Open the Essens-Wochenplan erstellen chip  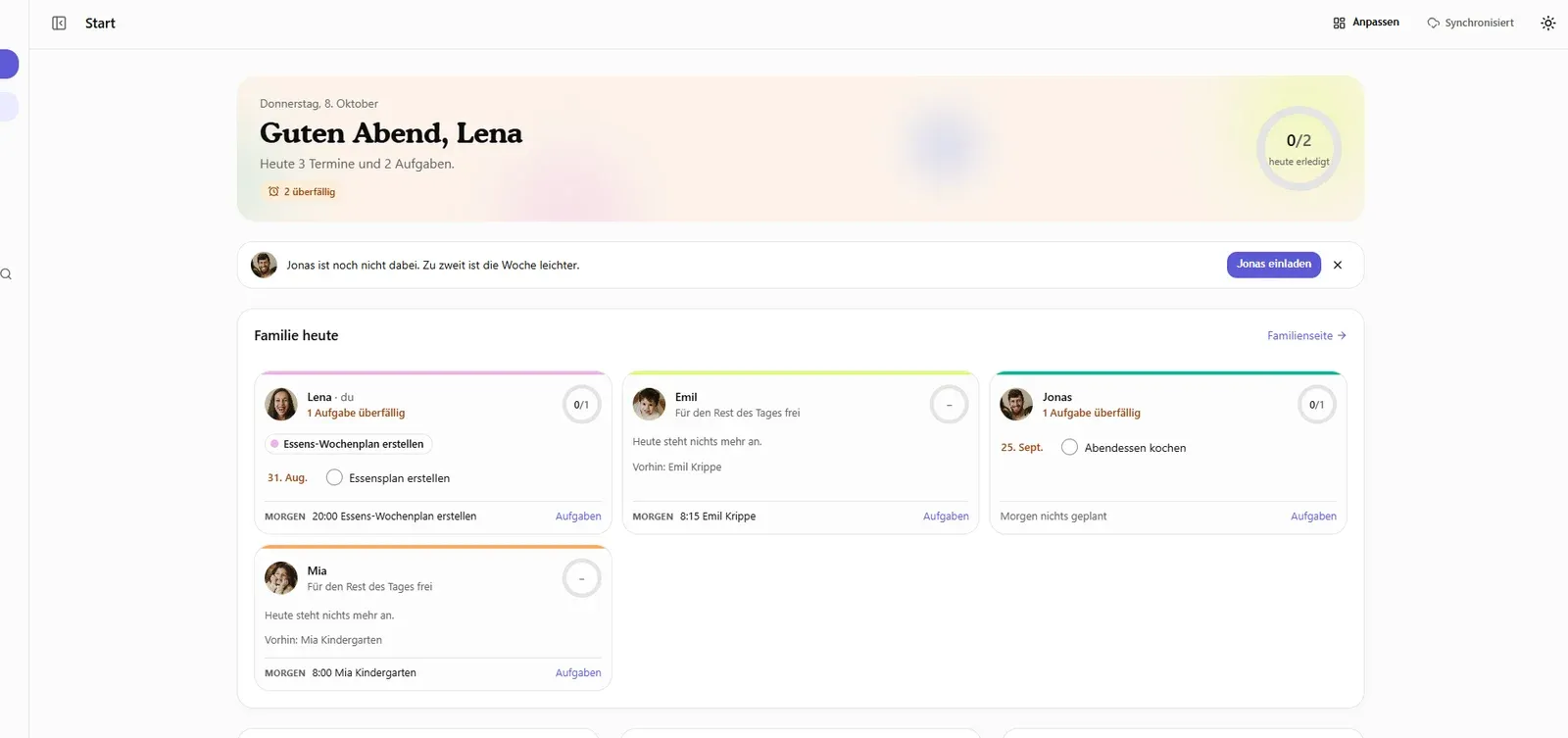tap(349, 444)
